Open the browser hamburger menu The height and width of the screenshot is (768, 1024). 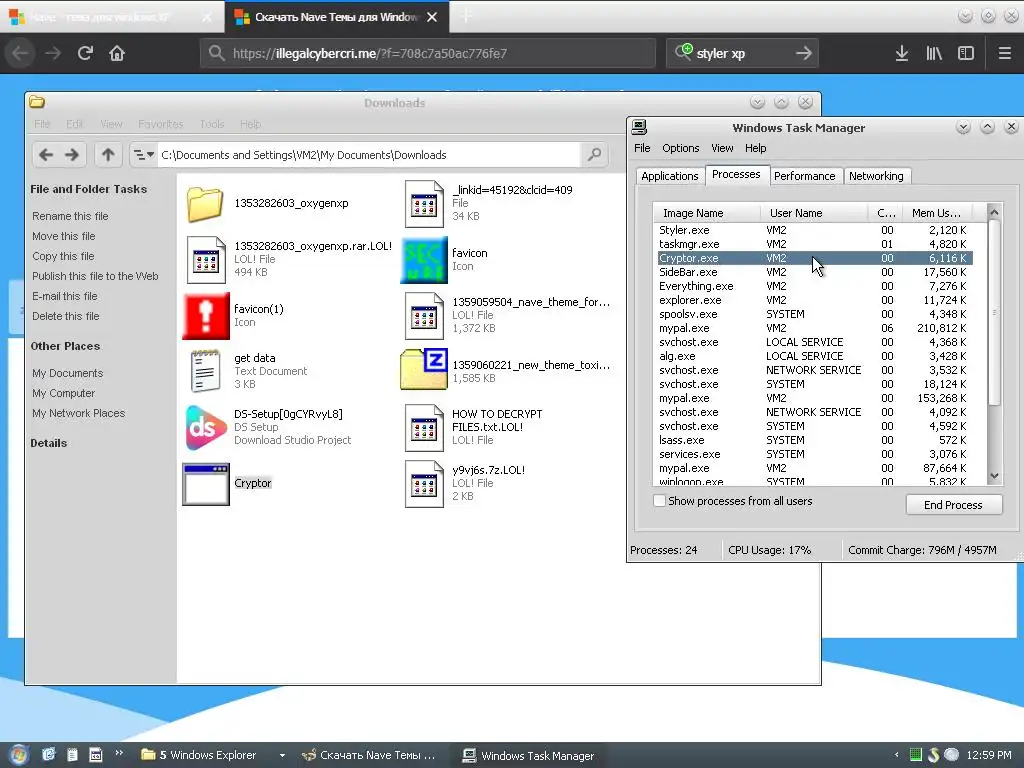click(x=1004, y=53)
